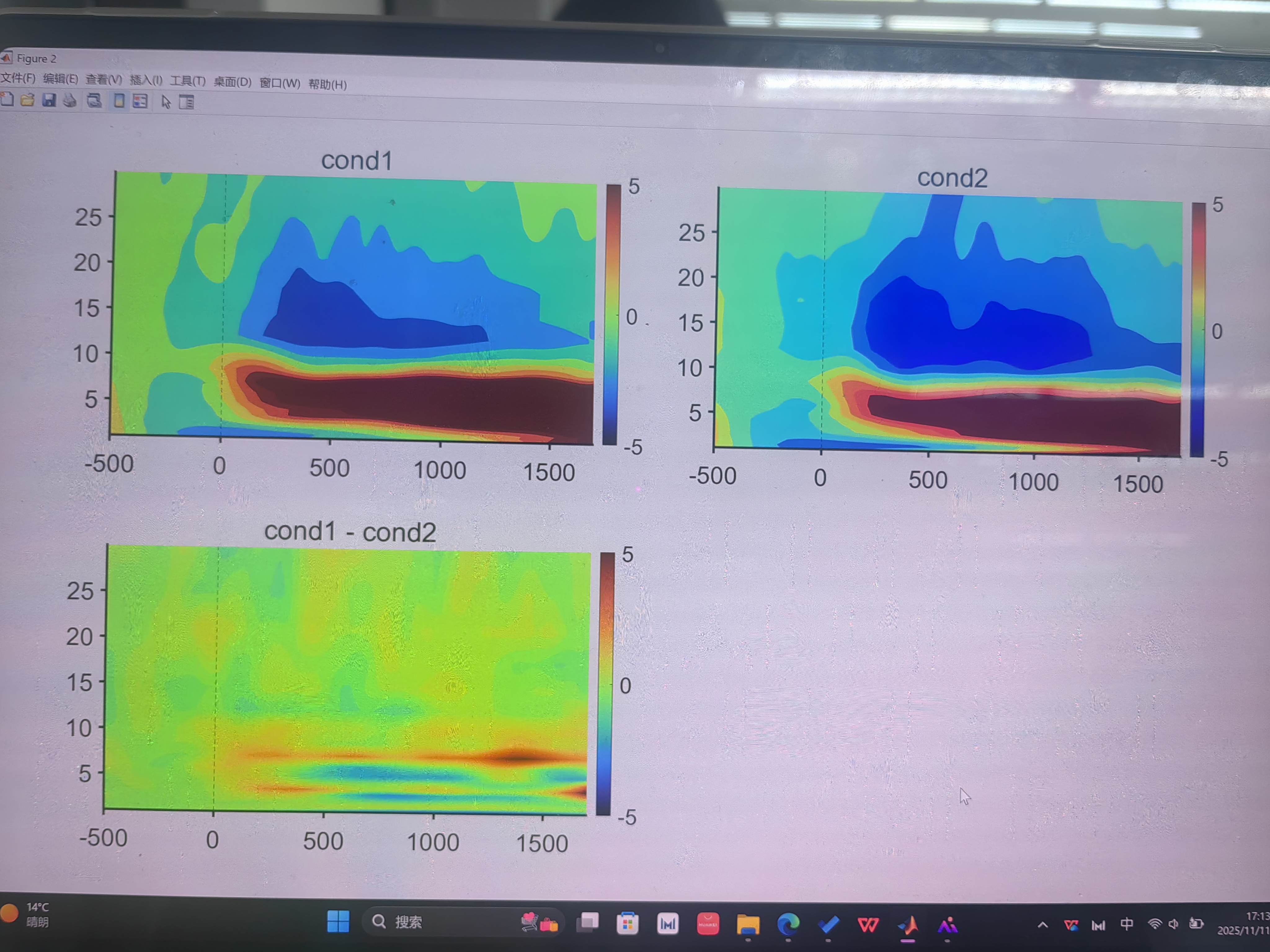The width and height of the screenshot is (1270, 952).
Task: Click the cond1 plot colorbar
Action: pos(612,315)
